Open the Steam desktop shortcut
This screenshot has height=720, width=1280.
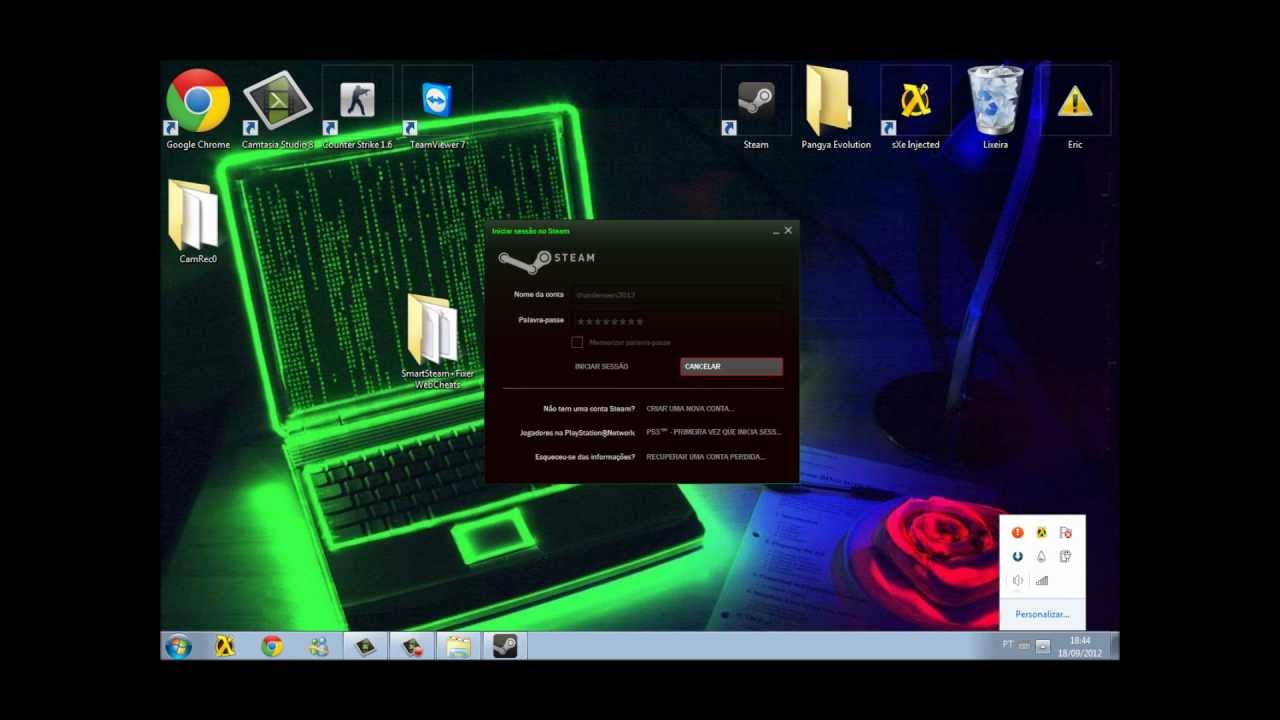(x=756, y=108)
